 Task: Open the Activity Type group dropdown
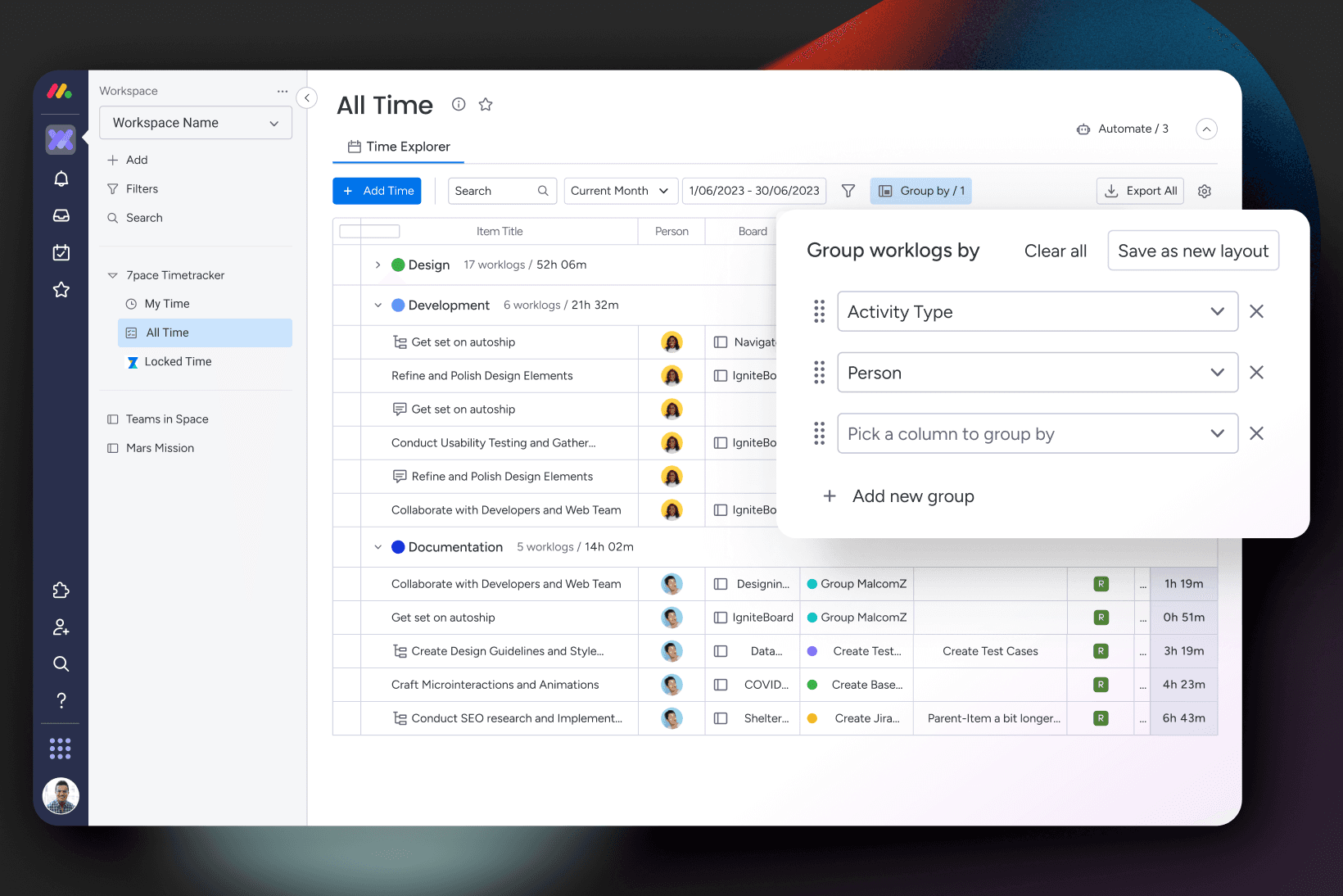coord(1038,311)
